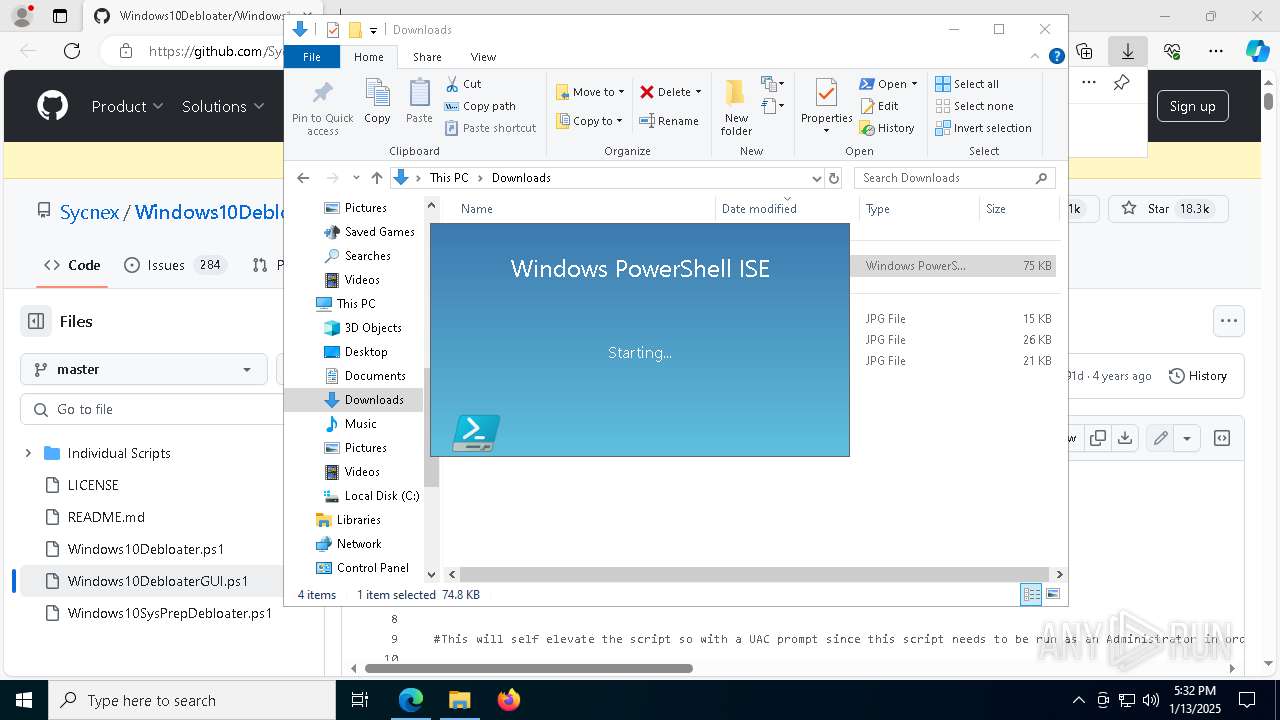
Task: Click the Search Downloads field
Action: 955,178
